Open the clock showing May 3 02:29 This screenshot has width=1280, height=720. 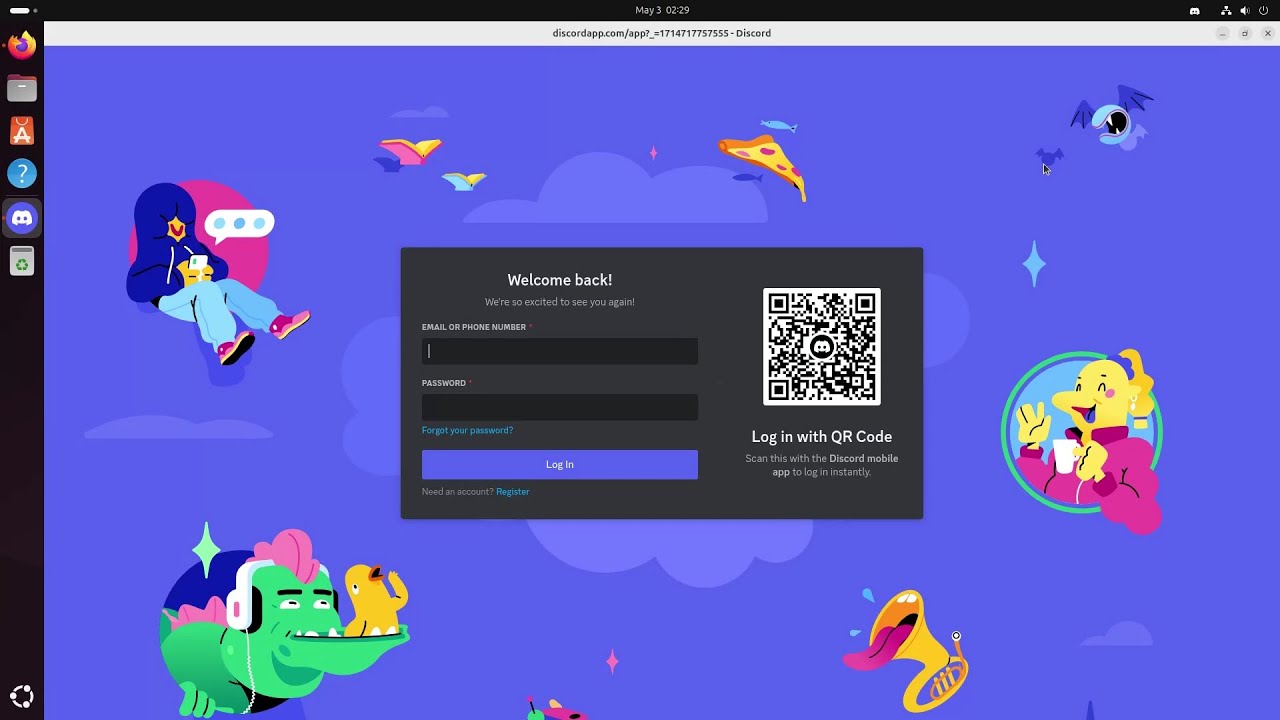point(662,10)
